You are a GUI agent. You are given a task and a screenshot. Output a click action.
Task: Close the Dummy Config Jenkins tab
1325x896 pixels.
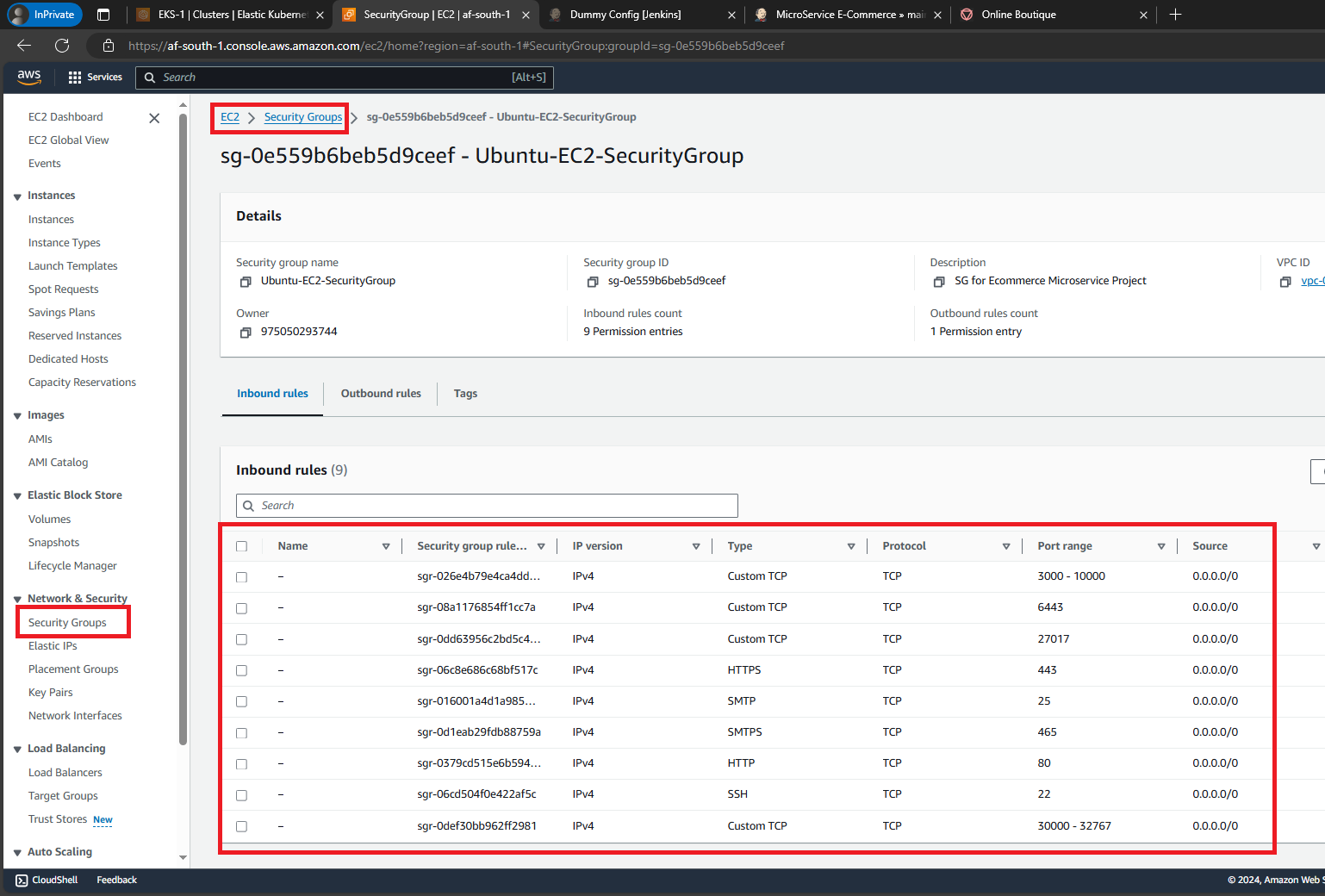731,15
